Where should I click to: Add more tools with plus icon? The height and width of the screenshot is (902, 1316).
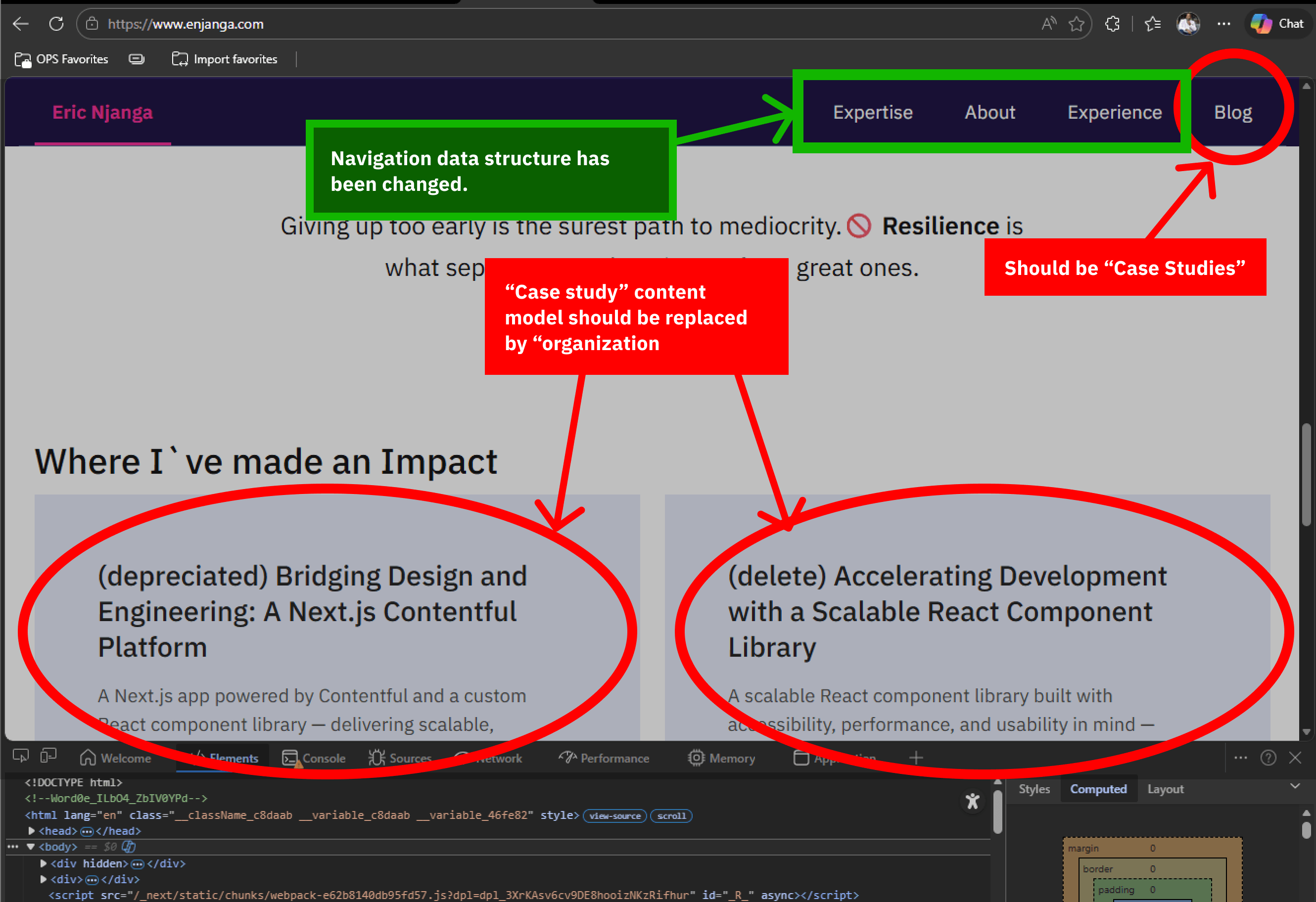click(916, 758)
